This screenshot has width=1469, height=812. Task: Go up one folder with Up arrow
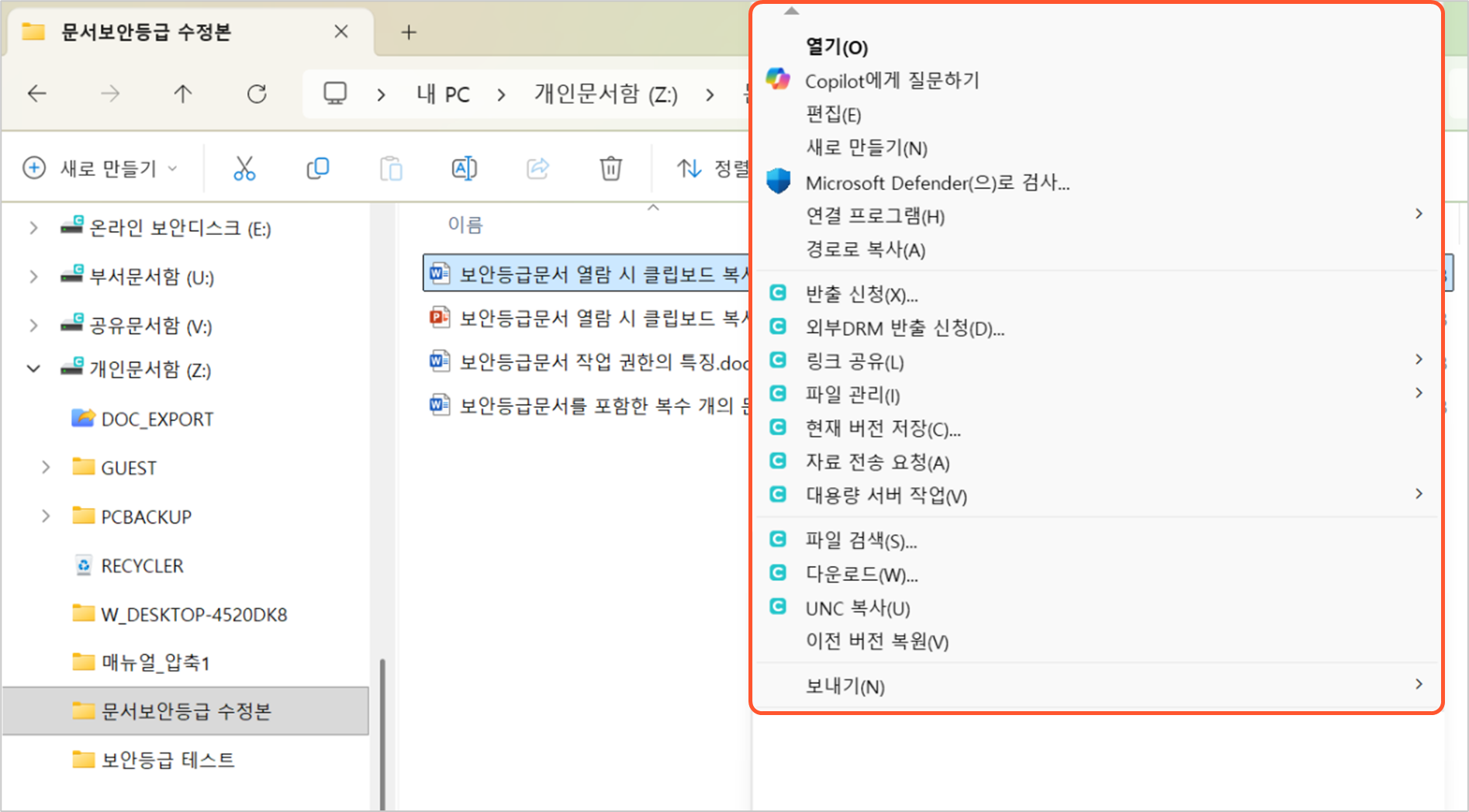183,95
